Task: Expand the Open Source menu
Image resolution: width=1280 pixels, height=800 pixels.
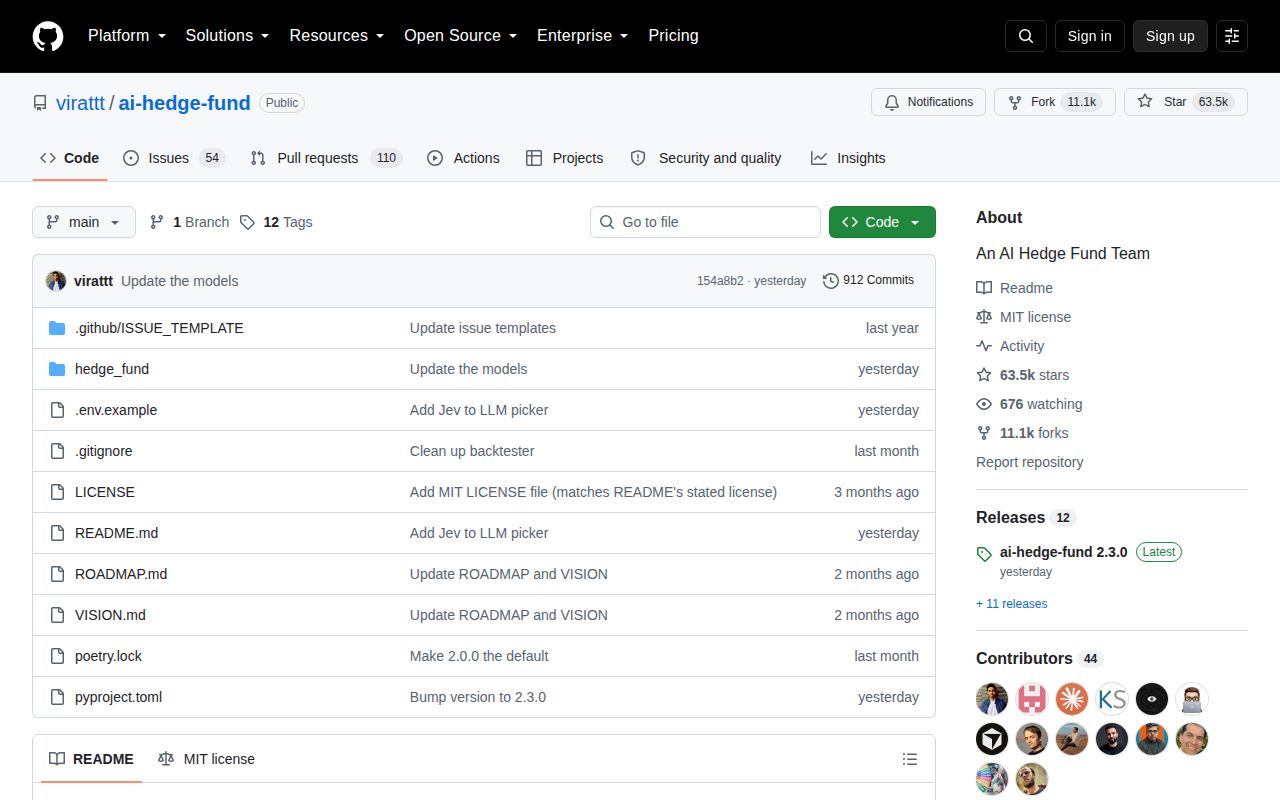Action: click(461, 36)
